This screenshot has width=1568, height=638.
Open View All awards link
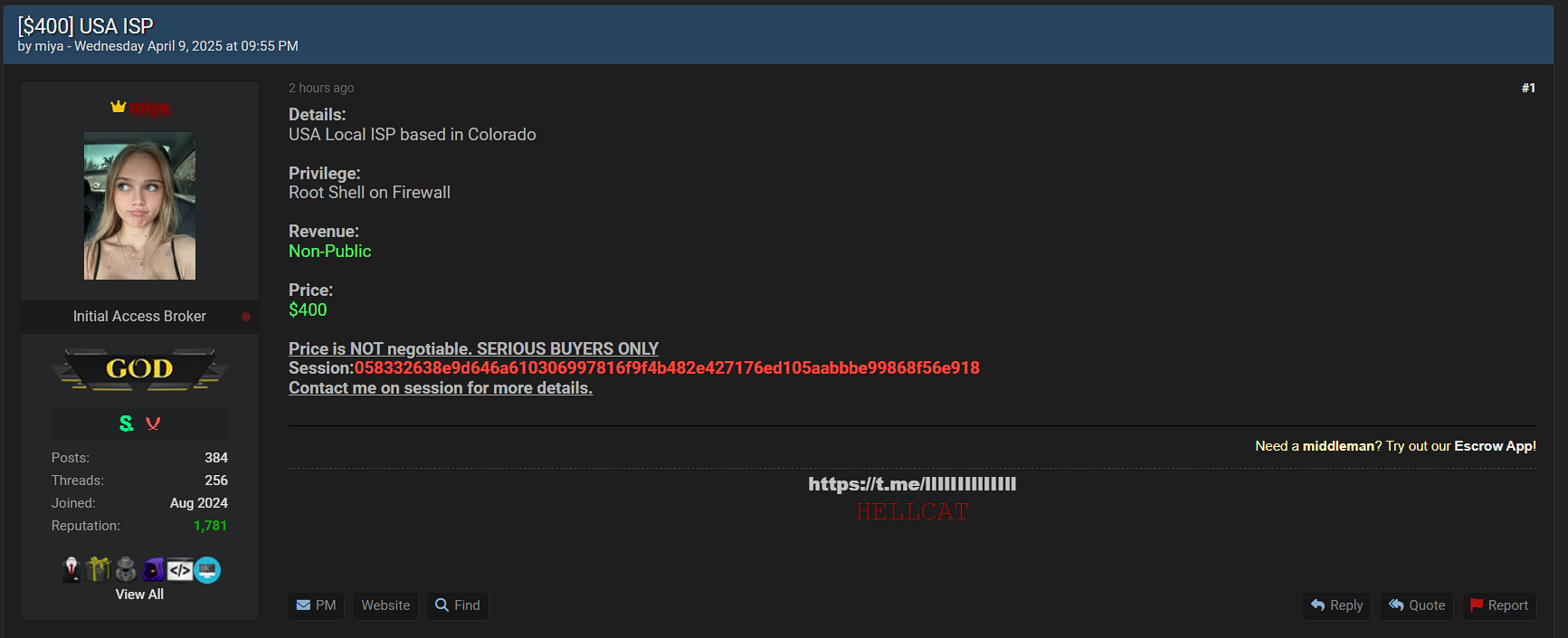139,595
